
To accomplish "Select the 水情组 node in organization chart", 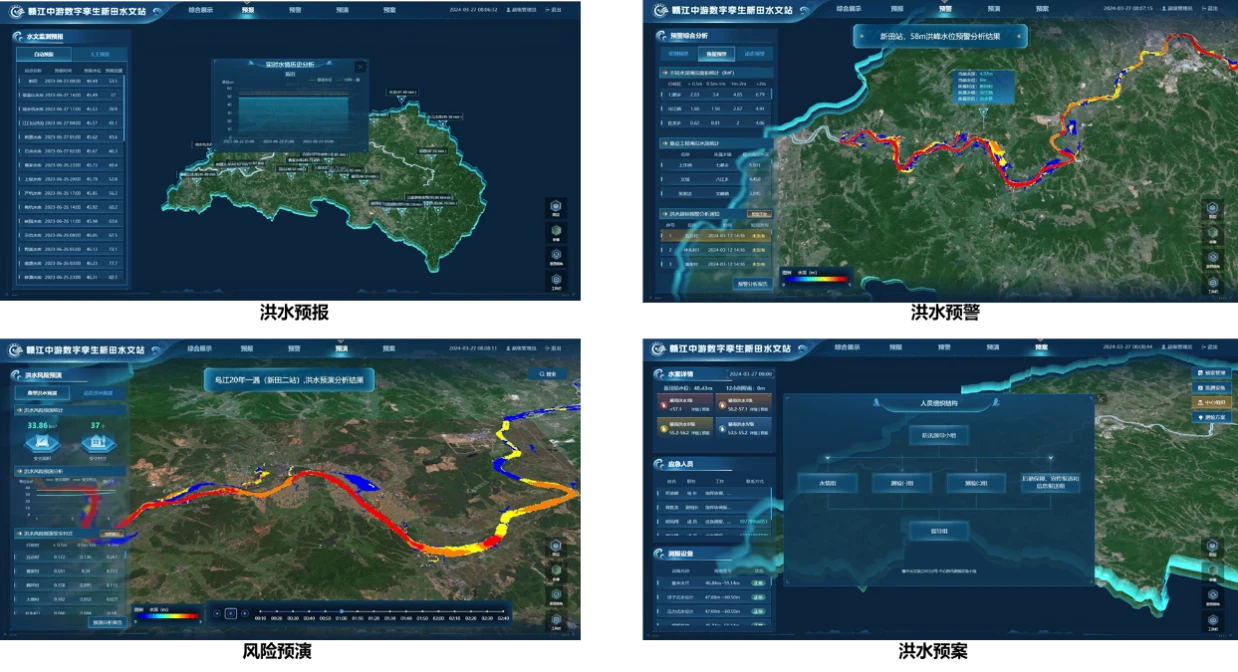I will pos(827,483).
